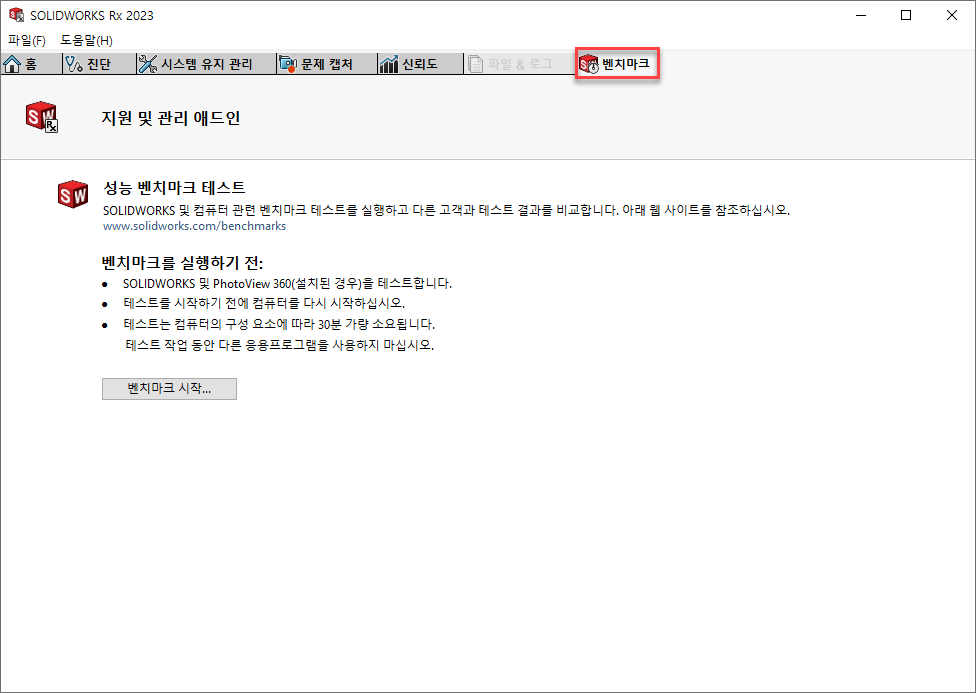This screenshot has width=976, height=693.
Task: Click the bullet about restarting the computer
Action: coord(264,303)
